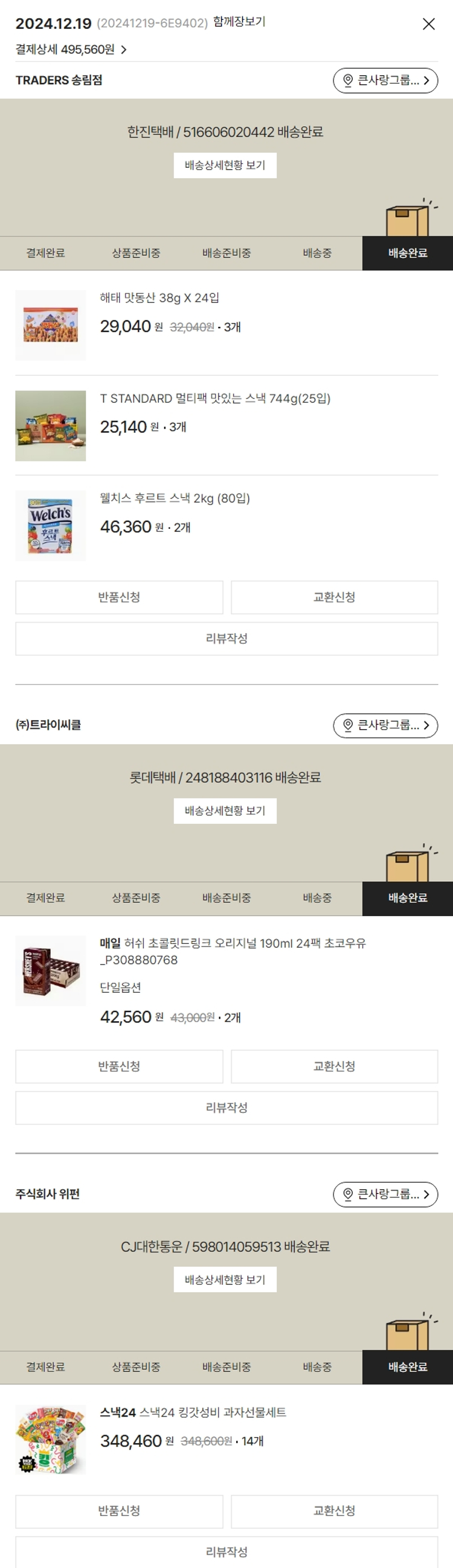Viewport: 453px width, 1568px height.
Task: Open the T STANDARD 멀티팩 snack thumbnail
Action: coord(51,425)
